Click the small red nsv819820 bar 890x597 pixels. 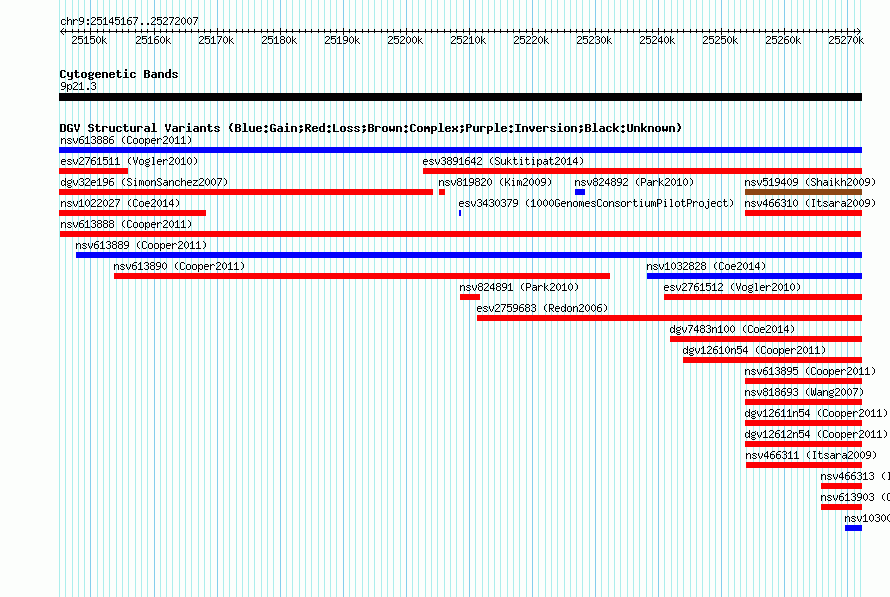pyautogui.click(x=442, y=192)
